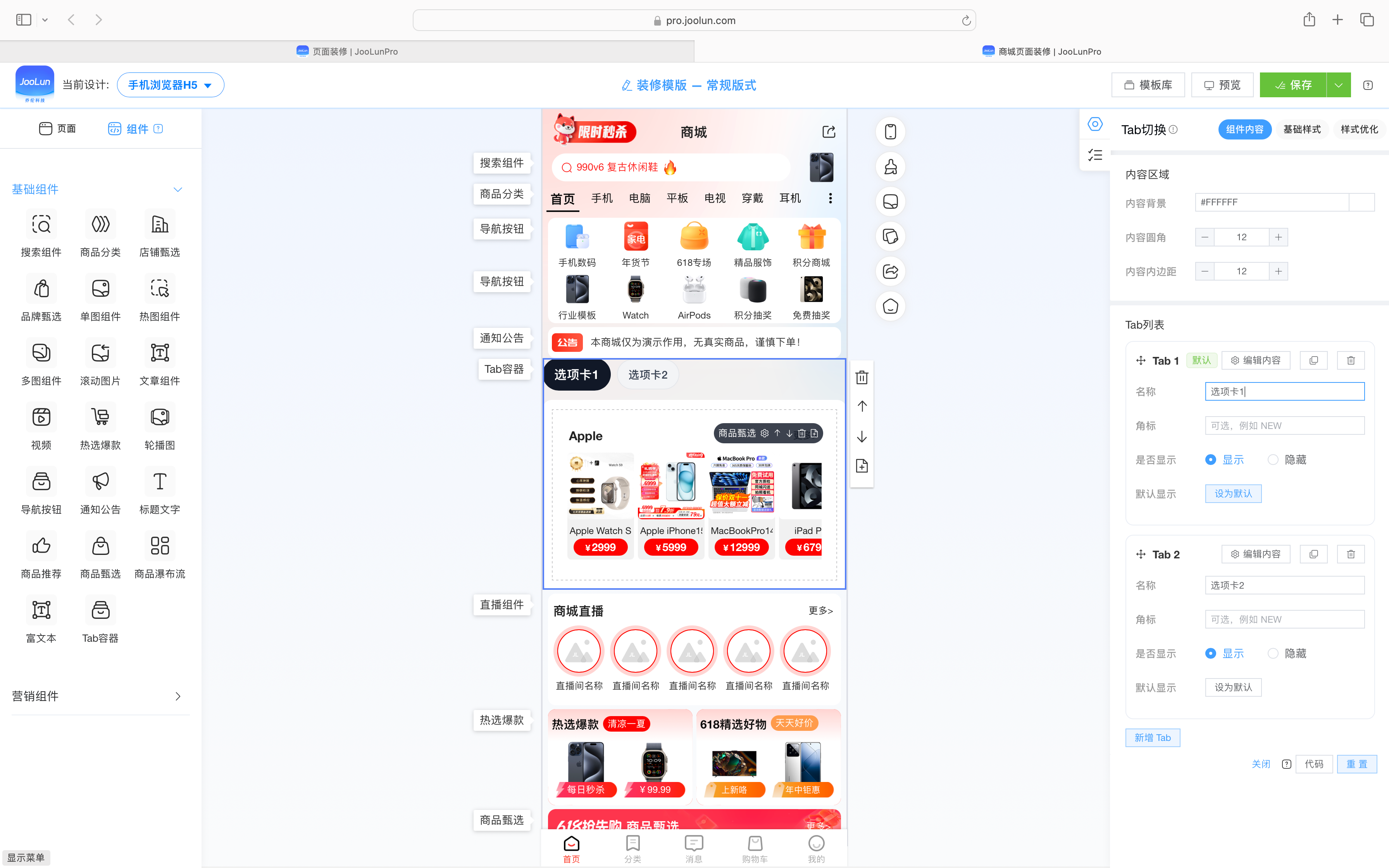1389x868 pixels.
Task: Add the 店铺甄选 component icon
Action: [x=160, y=224]
